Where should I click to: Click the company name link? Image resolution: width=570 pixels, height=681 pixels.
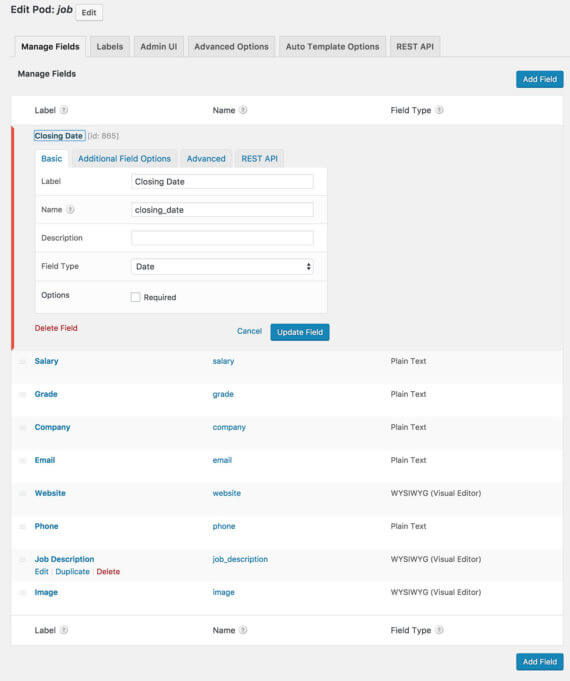229,427
